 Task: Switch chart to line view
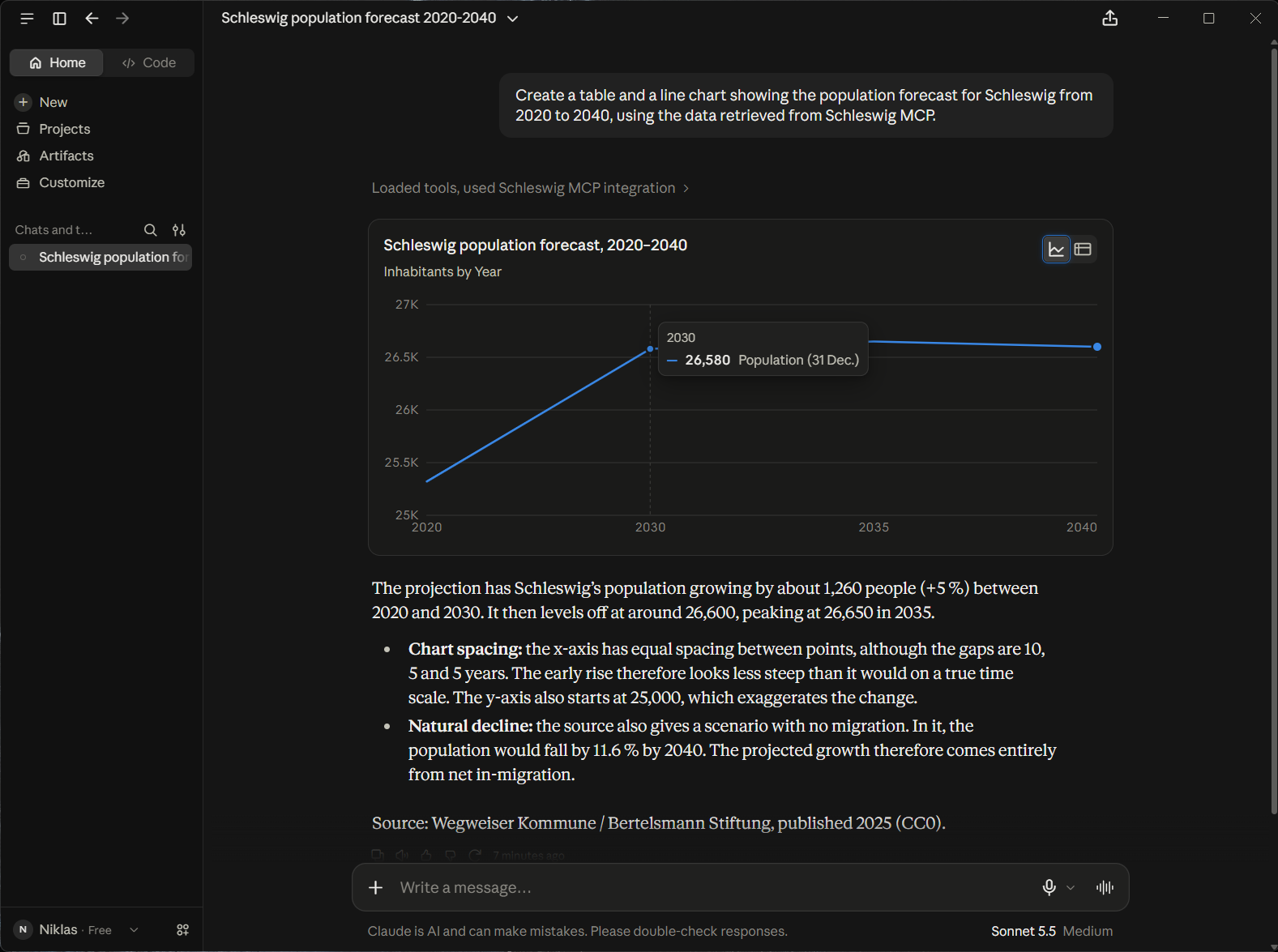pyautogui.click(x=1056, y=250)
